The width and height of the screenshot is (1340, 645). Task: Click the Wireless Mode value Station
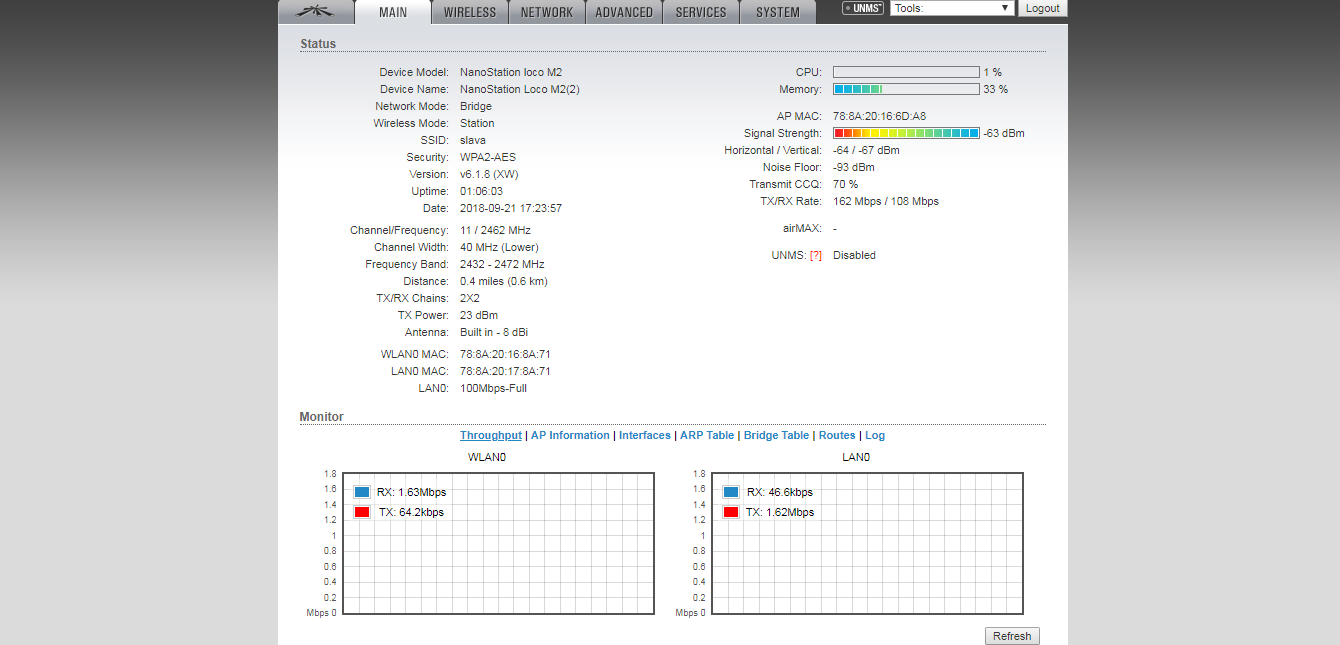477,123
